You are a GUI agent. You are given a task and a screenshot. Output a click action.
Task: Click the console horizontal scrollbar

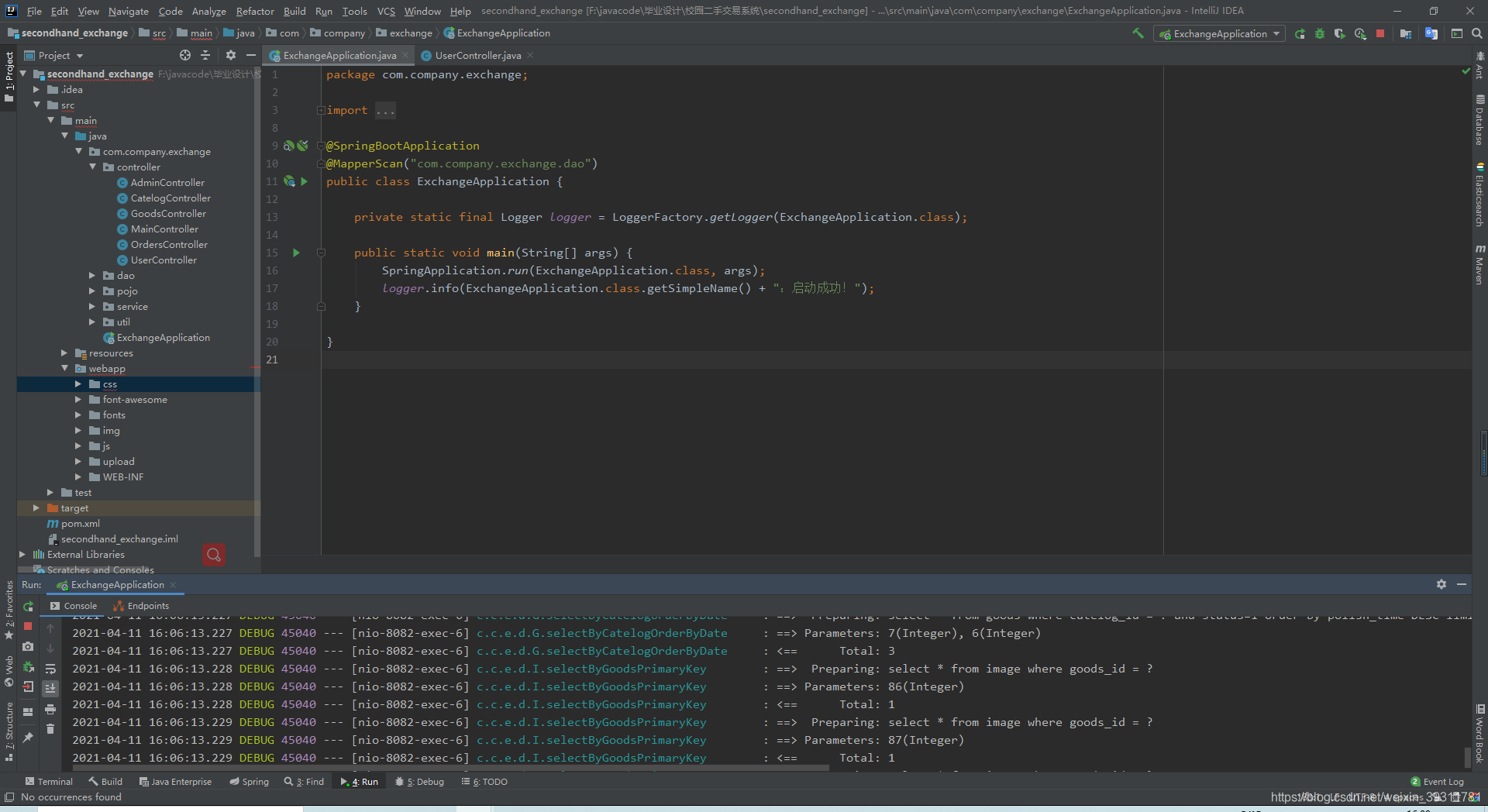[x=449, y=768]
